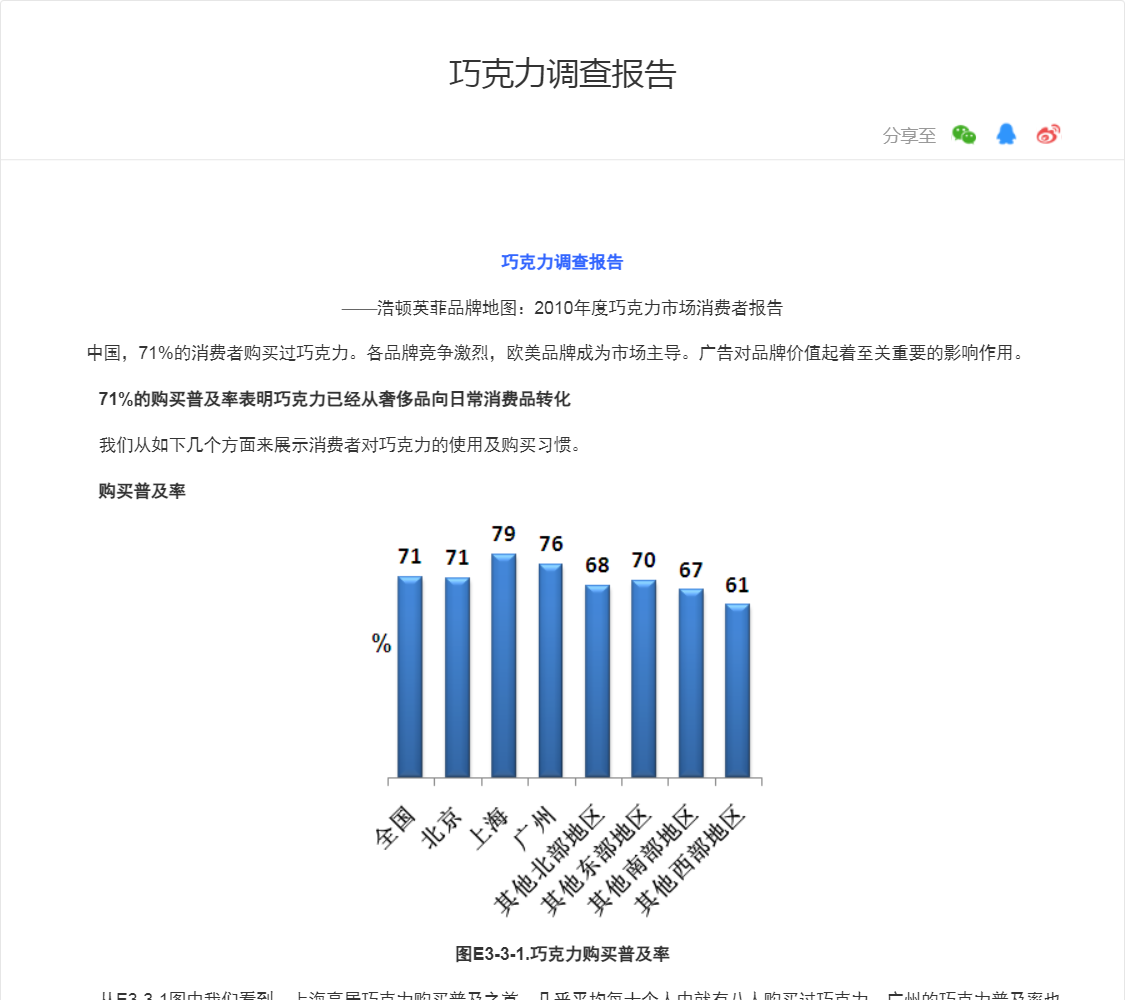Image resolution: width=1125 pixels, height=1000 pixels.
Task: Share the article to QQ
Action: [1006, 134]
